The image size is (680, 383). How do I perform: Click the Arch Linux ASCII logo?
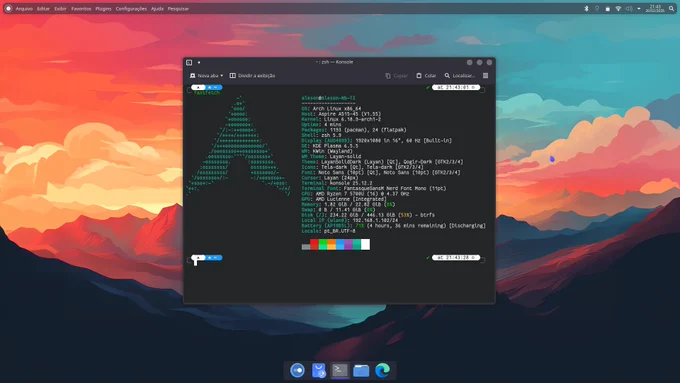[239, 146]
